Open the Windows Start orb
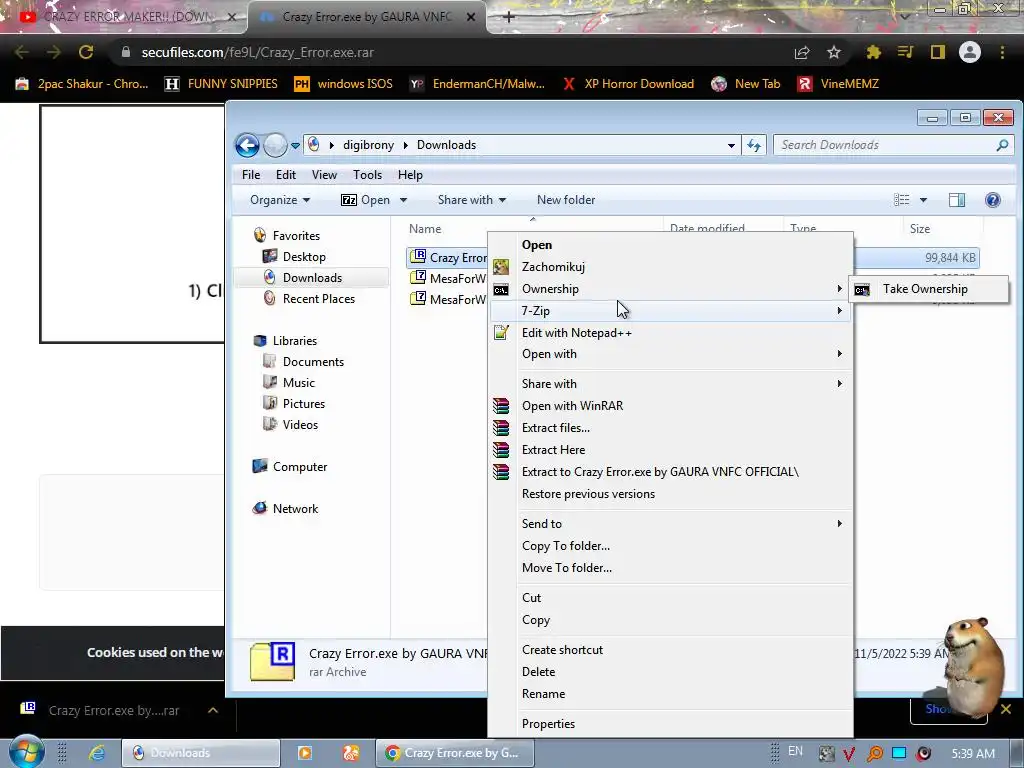Viewport: 1024px width, 768px height. pos(27,751)
